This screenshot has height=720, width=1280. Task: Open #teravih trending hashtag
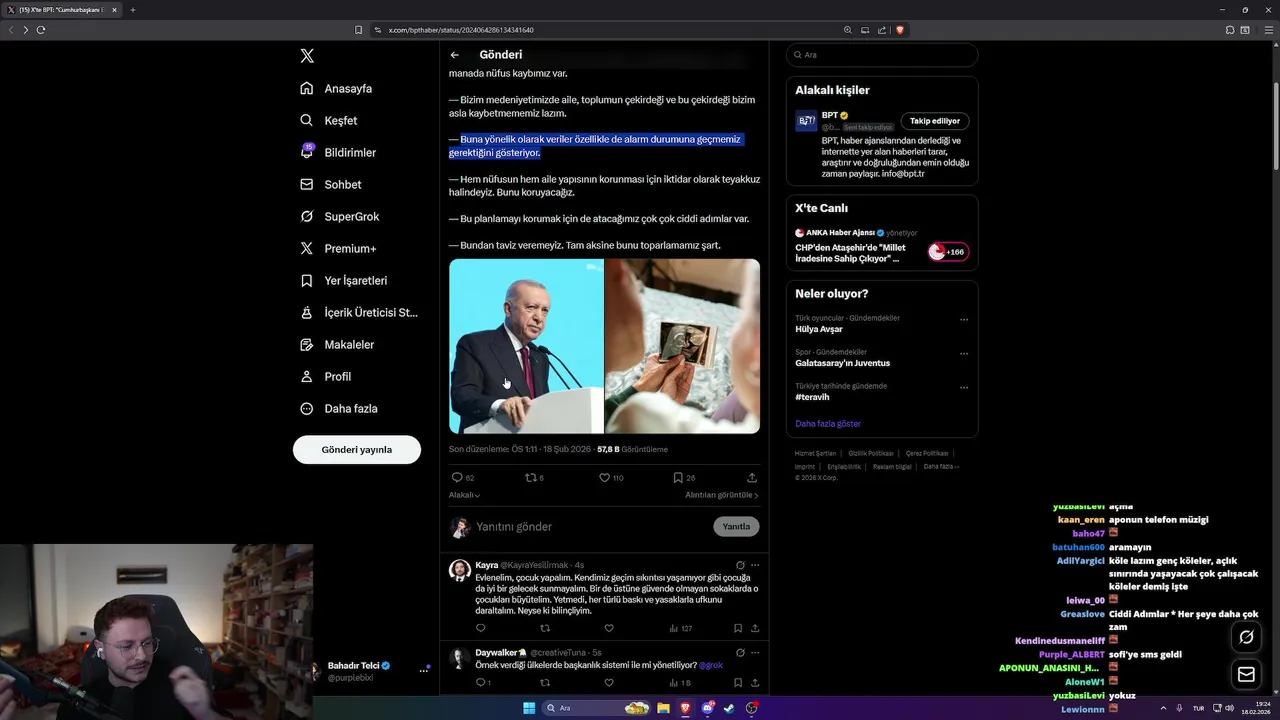tap(814, 397)
